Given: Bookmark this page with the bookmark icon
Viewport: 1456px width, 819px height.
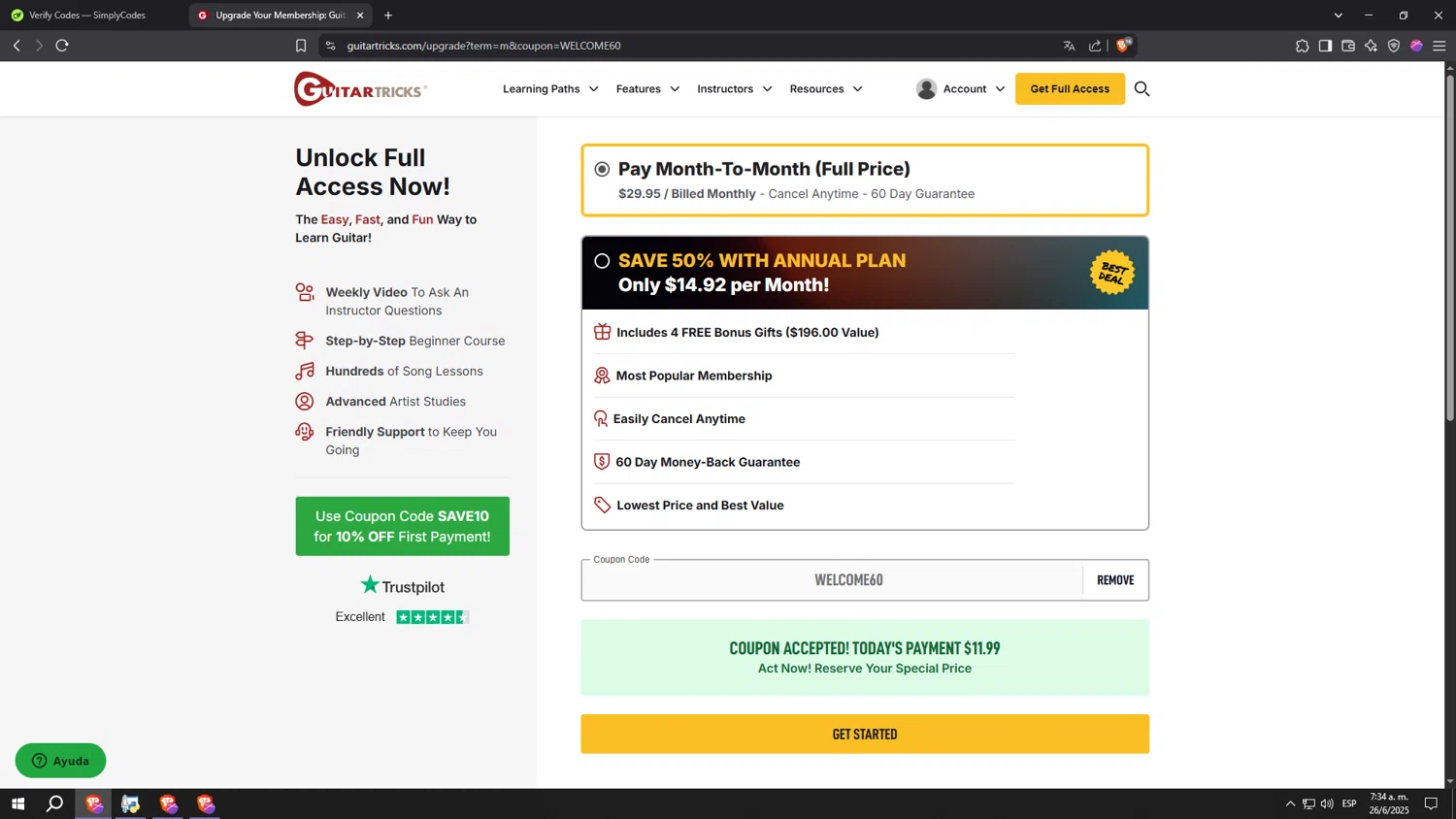Looking at the screenshot, I should point(301,46).
